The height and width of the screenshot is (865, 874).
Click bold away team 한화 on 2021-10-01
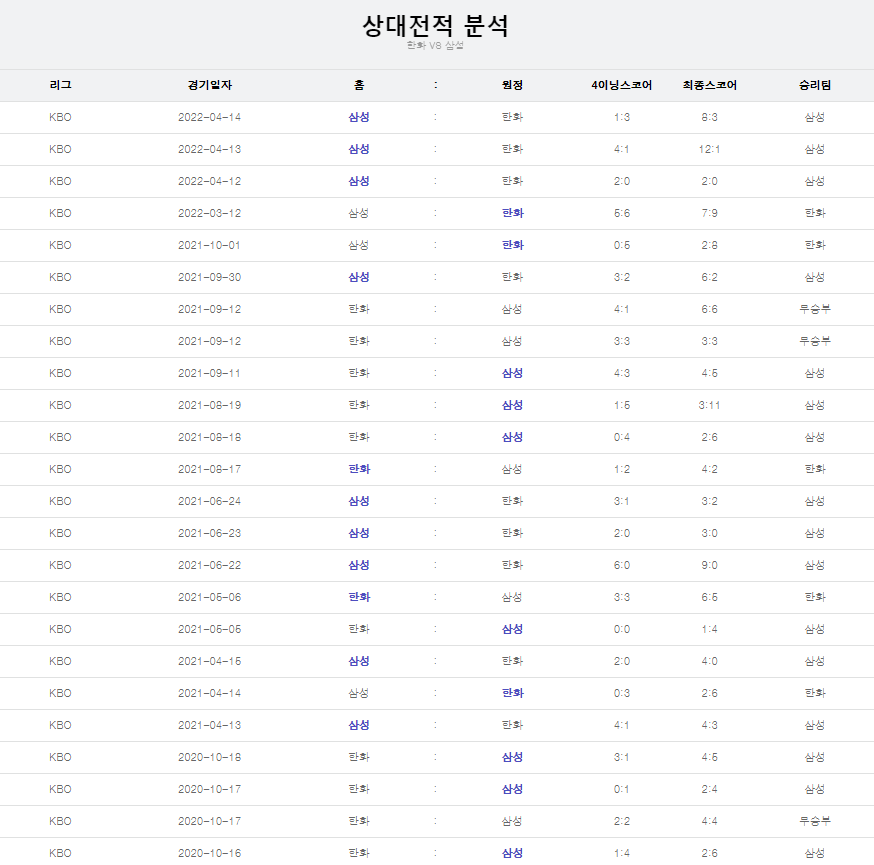(512, 245)
